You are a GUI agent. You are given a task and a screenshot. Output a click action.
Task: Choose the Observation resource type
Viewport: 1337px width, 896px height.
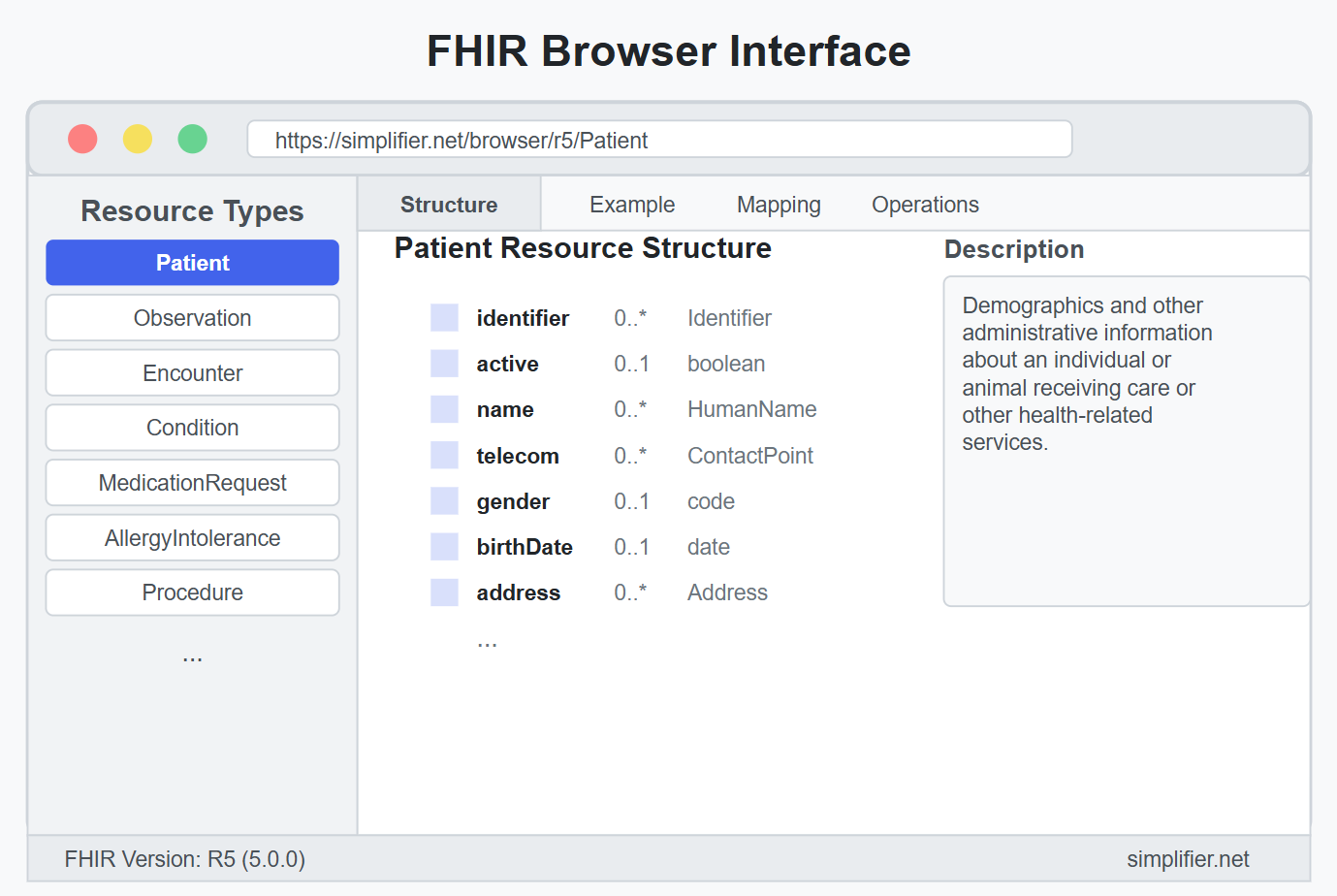point(193,318)
